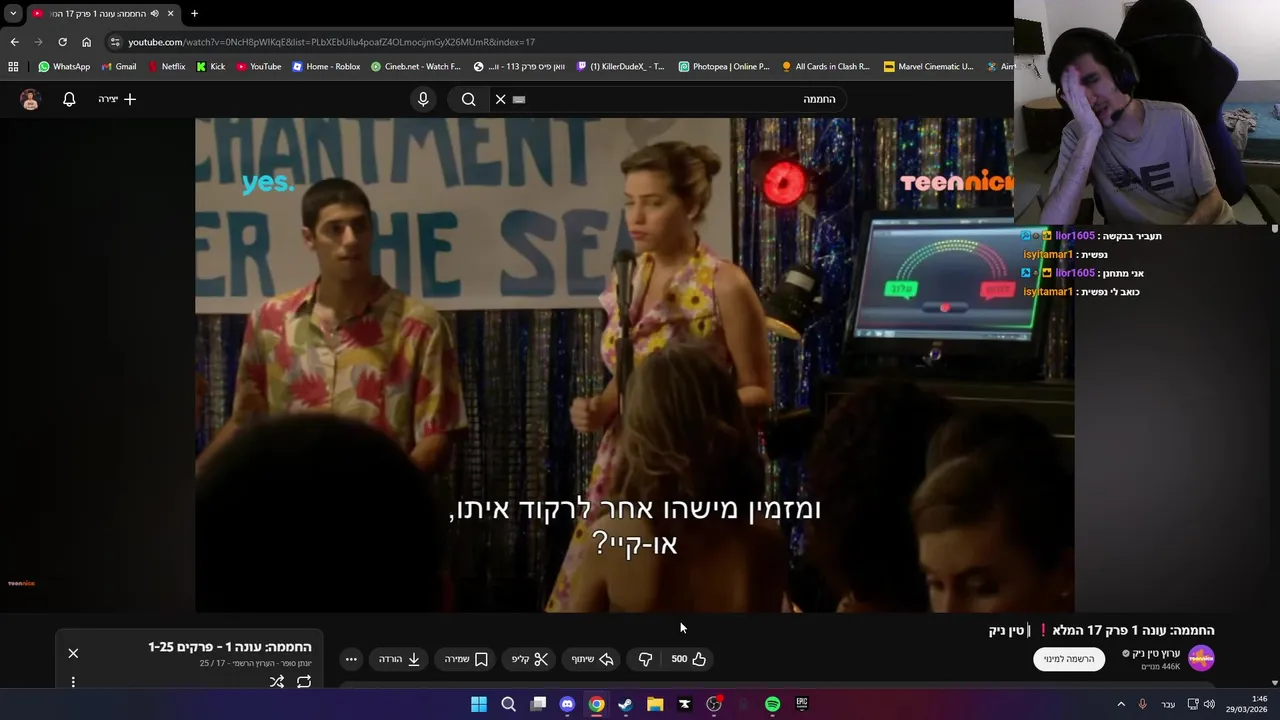Show hidden system tray icons

click(x=1119, y=704)
